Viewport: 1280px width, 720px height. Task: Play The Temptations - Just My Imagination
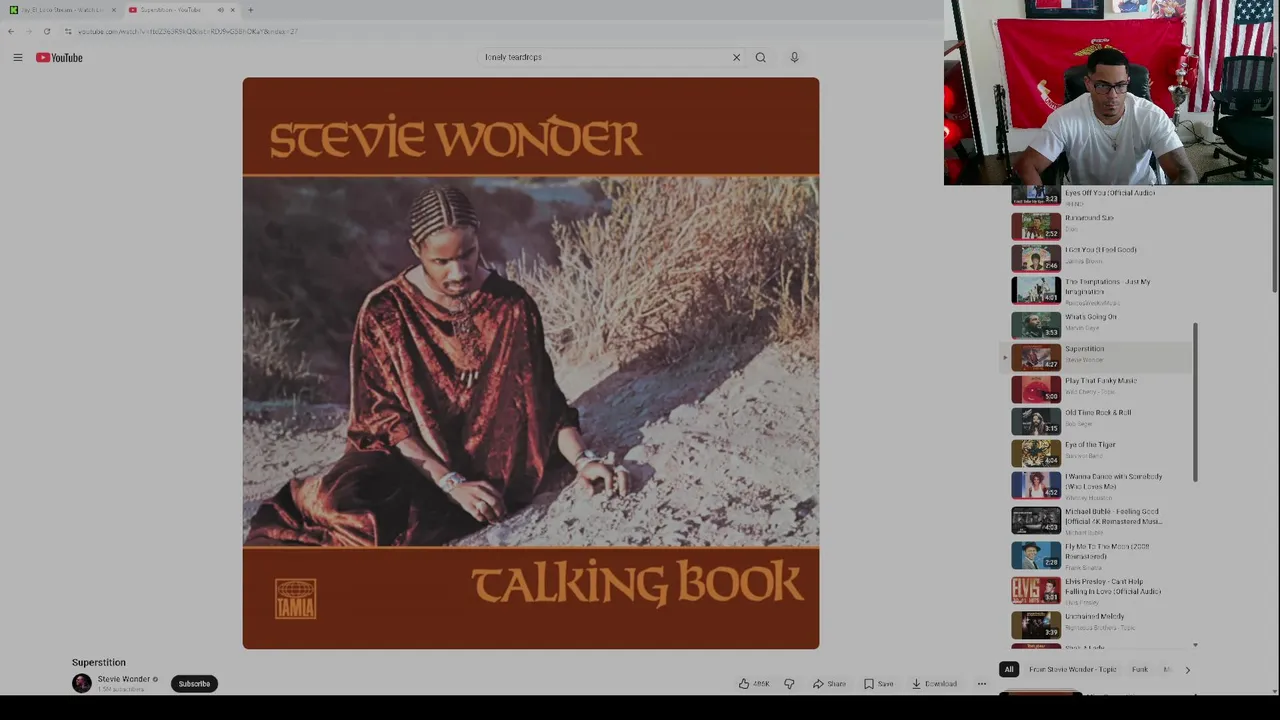(x=1098, y=291)
